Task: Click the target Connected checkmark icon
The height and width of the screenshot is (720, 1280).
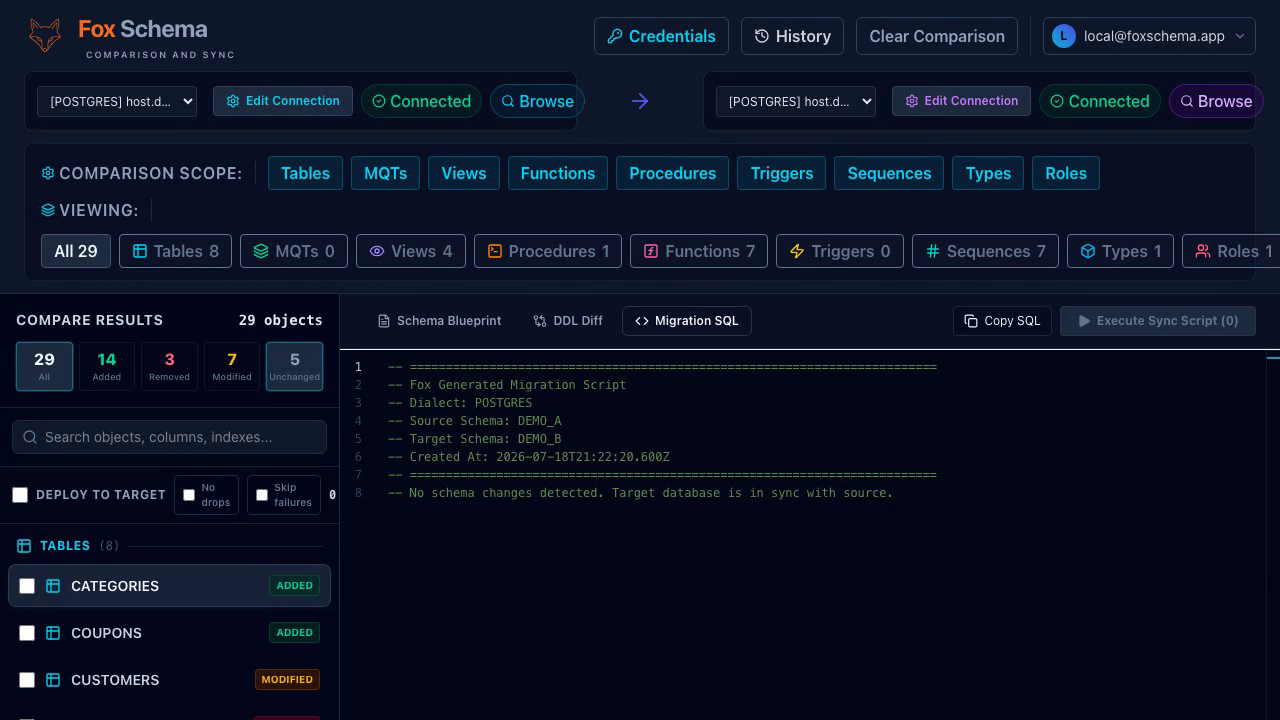Action: coord(1057,101)
